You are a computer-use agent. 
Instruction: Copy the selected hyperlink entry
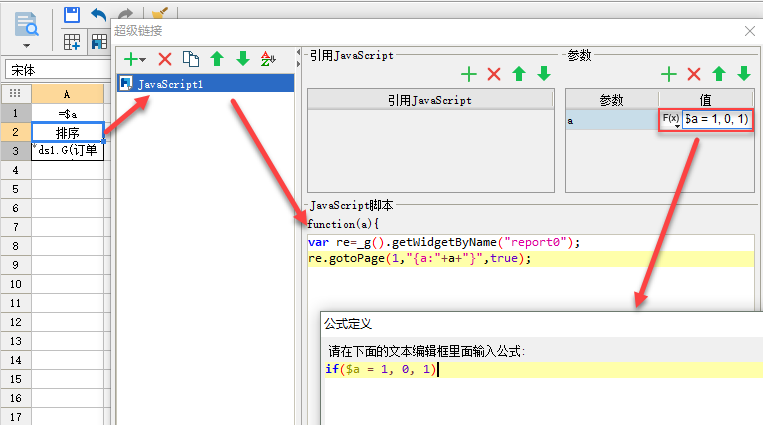[191, 59]
